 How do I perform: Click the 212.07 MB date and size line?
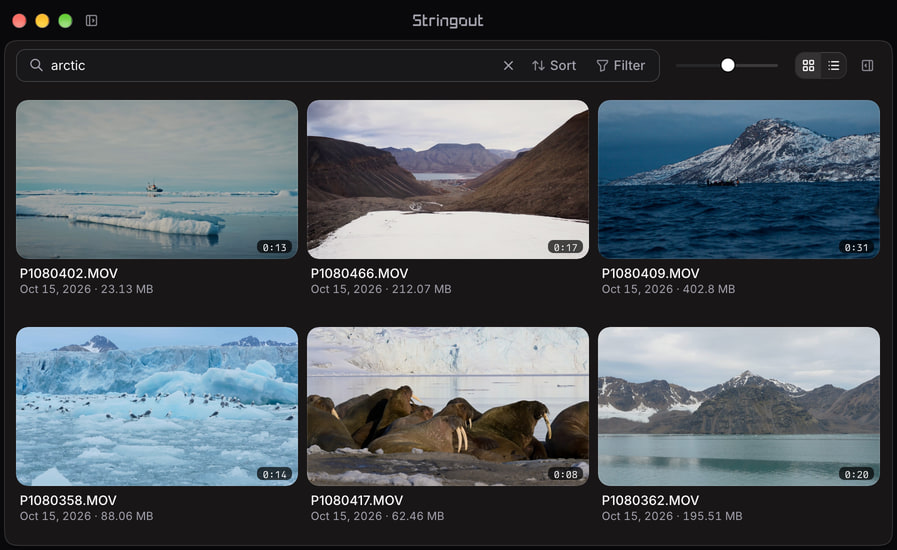pyautogui.click(x=381, y=289)
